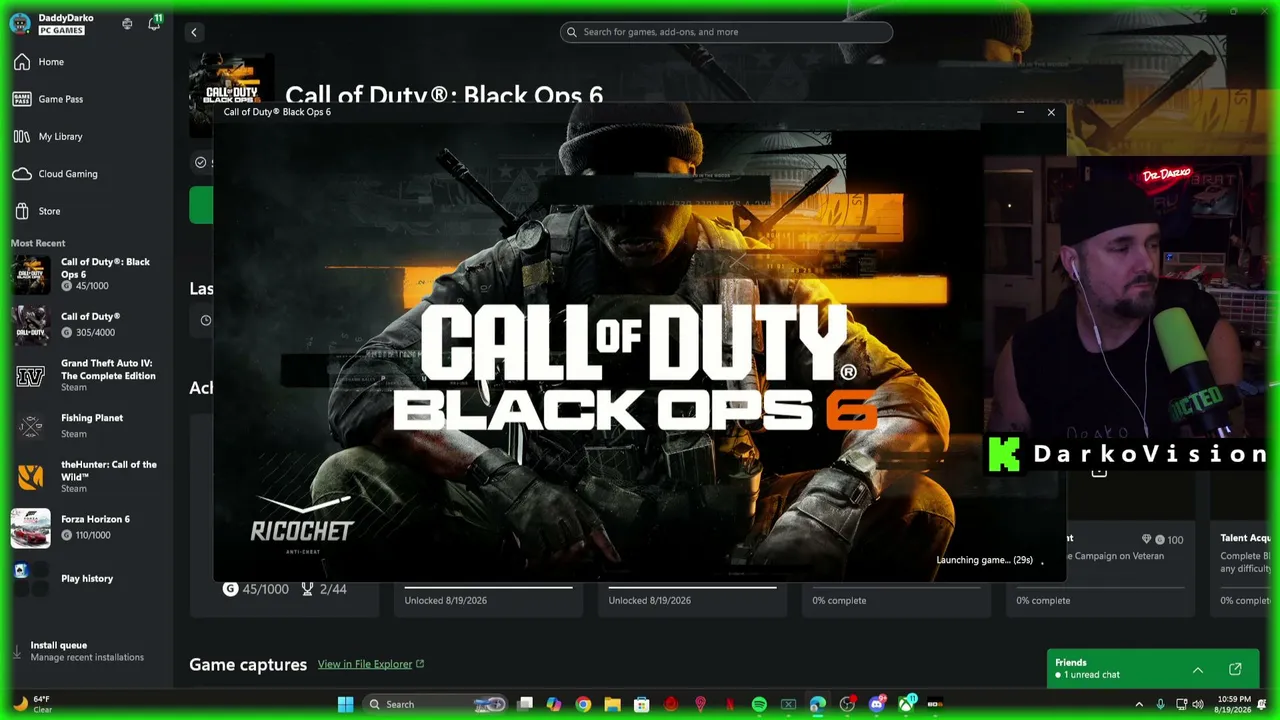Open Google Chrome from the taskbar
The image size is (1280, 720).
pyautogui.click(x=583, y=704)
